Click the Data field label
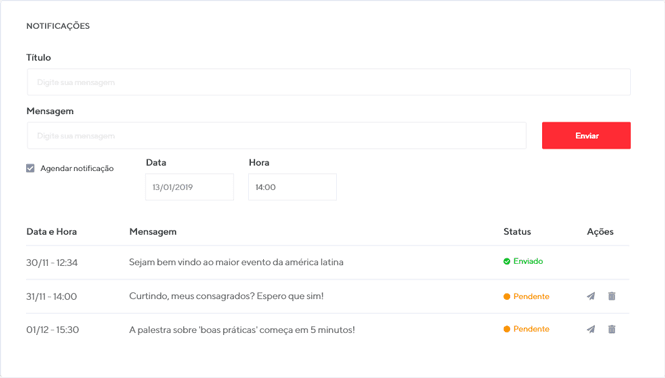Screen dimensions: 665x378 coord(156,162)
